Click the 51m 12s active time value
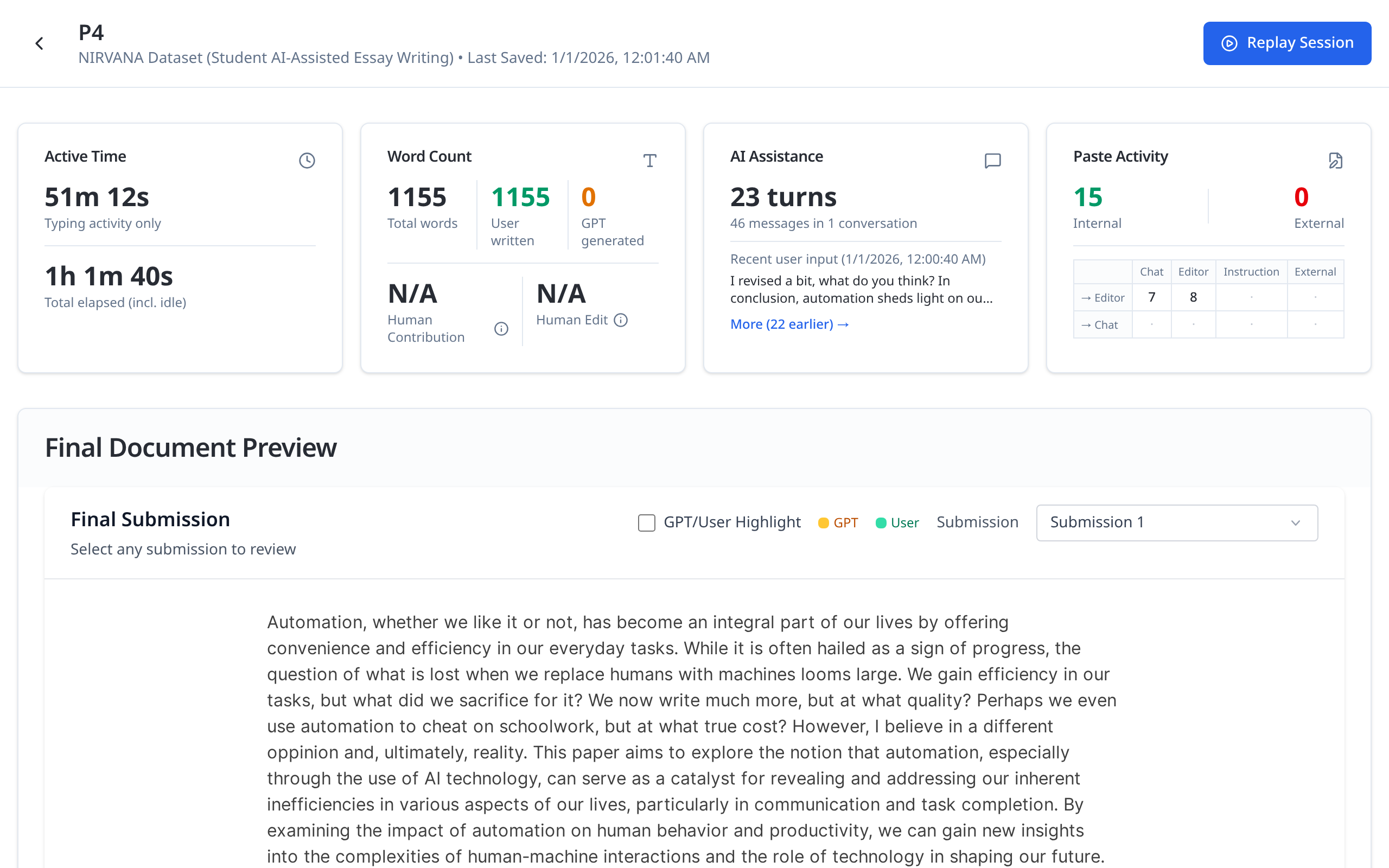1389x868 pixels. point(97,197)
